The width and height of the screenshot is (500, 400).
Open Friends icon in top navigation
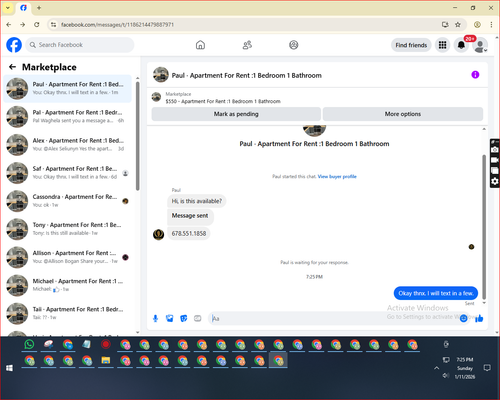247,45
